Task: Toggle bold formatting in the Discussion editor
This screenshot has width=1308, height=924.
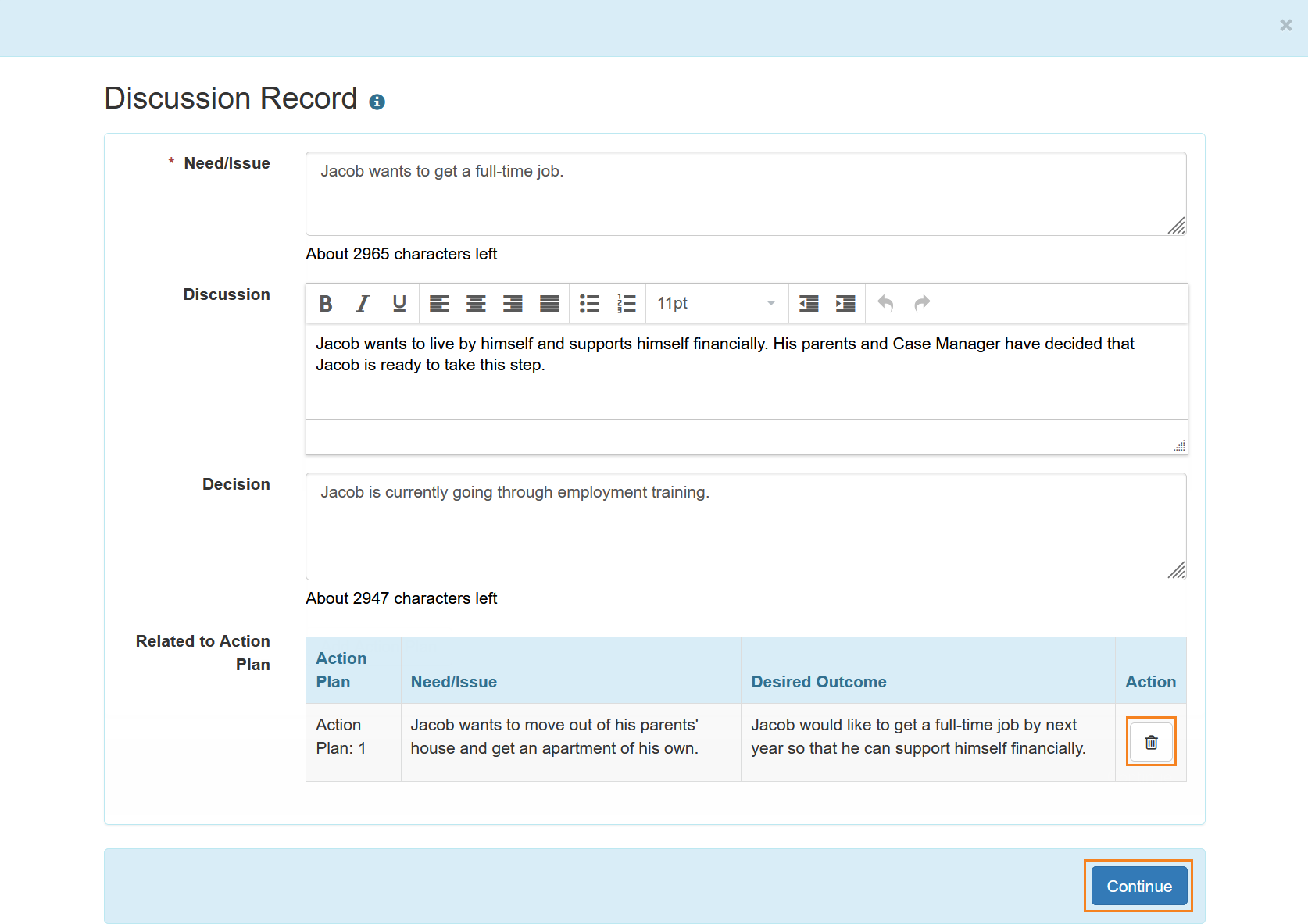Action: (326, 303)
